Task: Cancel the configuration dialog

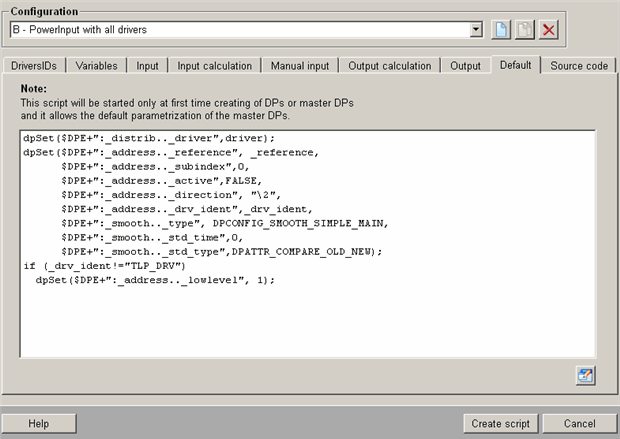Action: (x=580, y=423)
